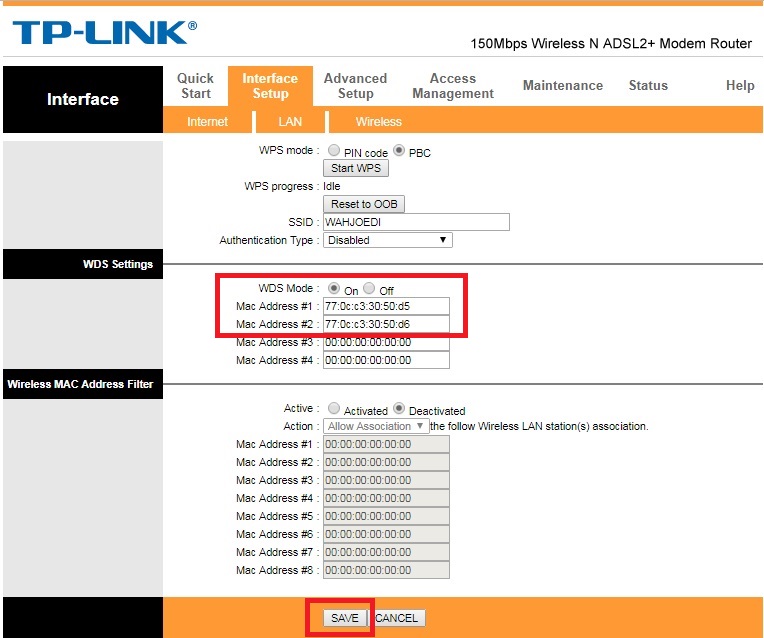The image size is (764, 638).
Task: Set MAC filter Active to Deactivated
Action: (399, 408)
